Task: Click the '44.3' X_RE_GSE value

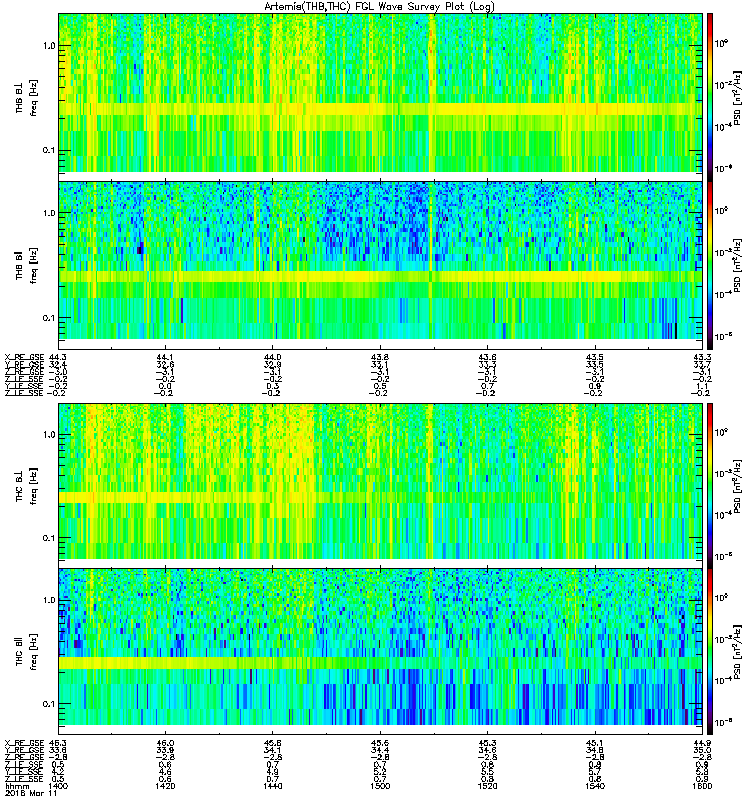Action: [58, 357]
